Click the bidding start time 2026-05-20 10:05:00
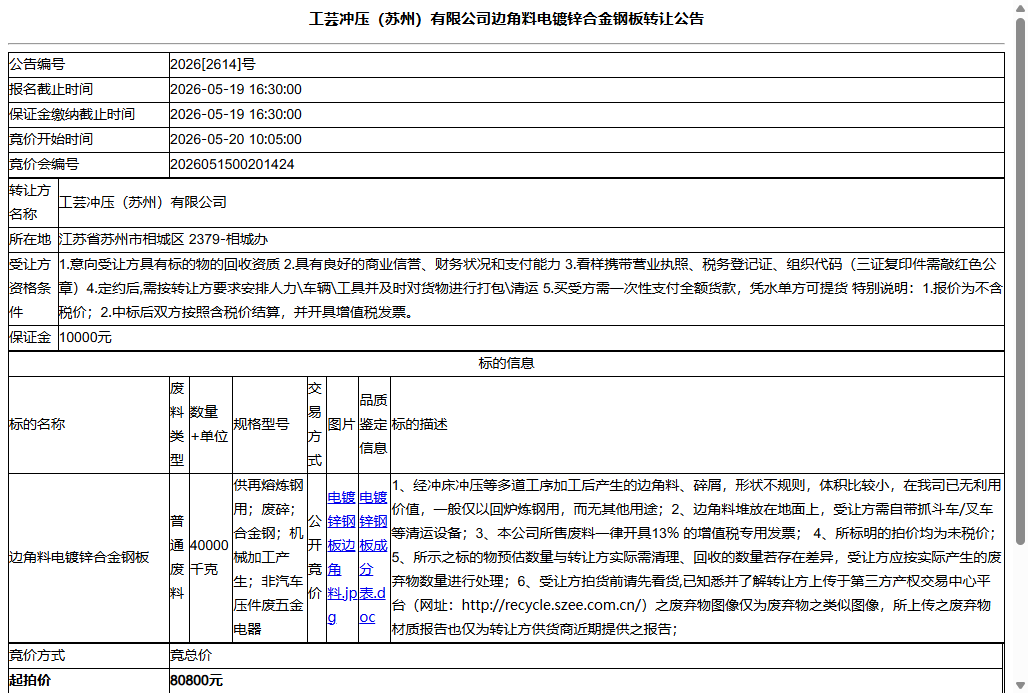The height and width of the screenshot is (693, 1028). [x=236, y=140]
